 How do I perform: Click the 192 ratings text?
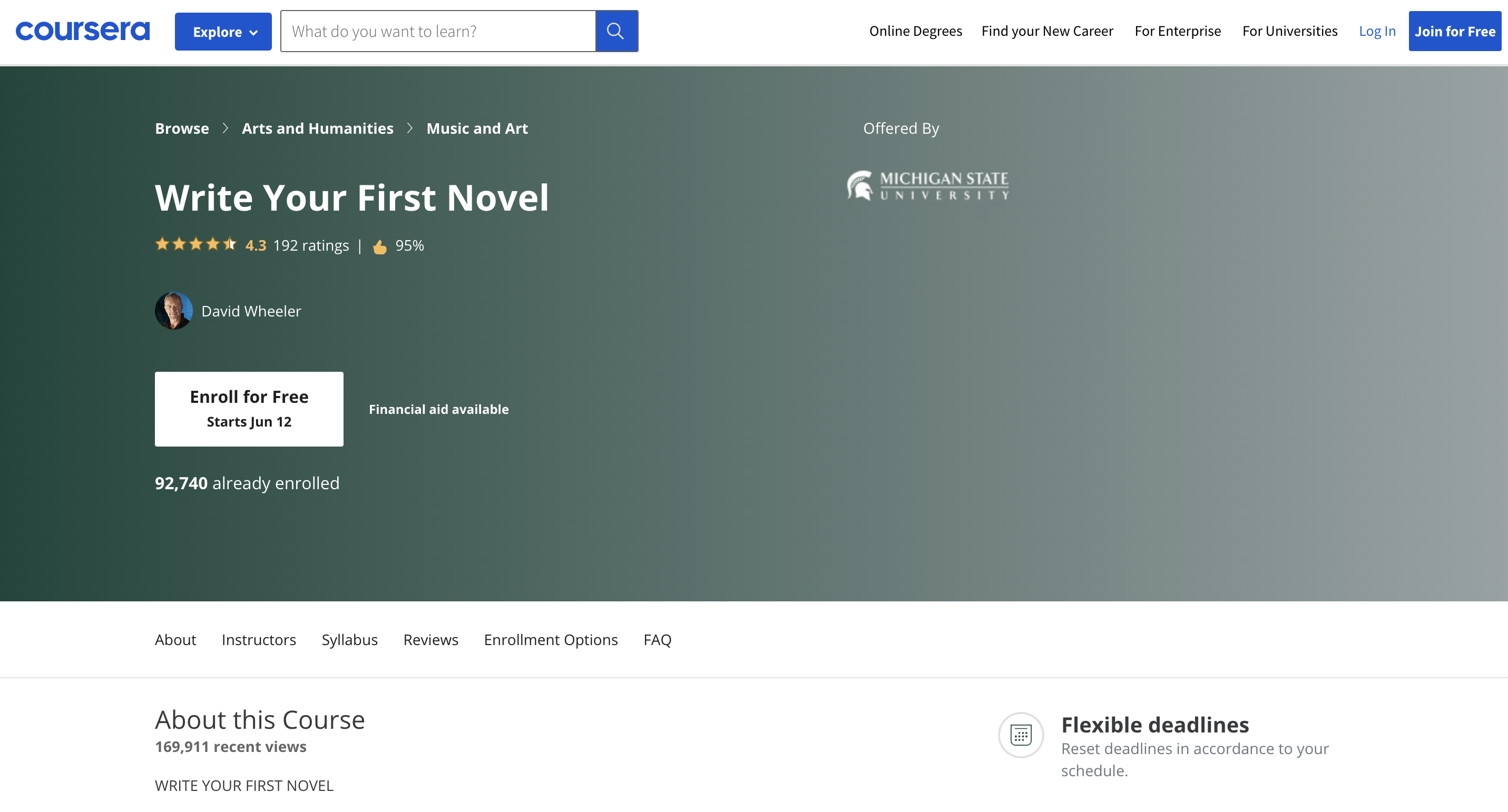pyautogui.click(x=311, y=246)
